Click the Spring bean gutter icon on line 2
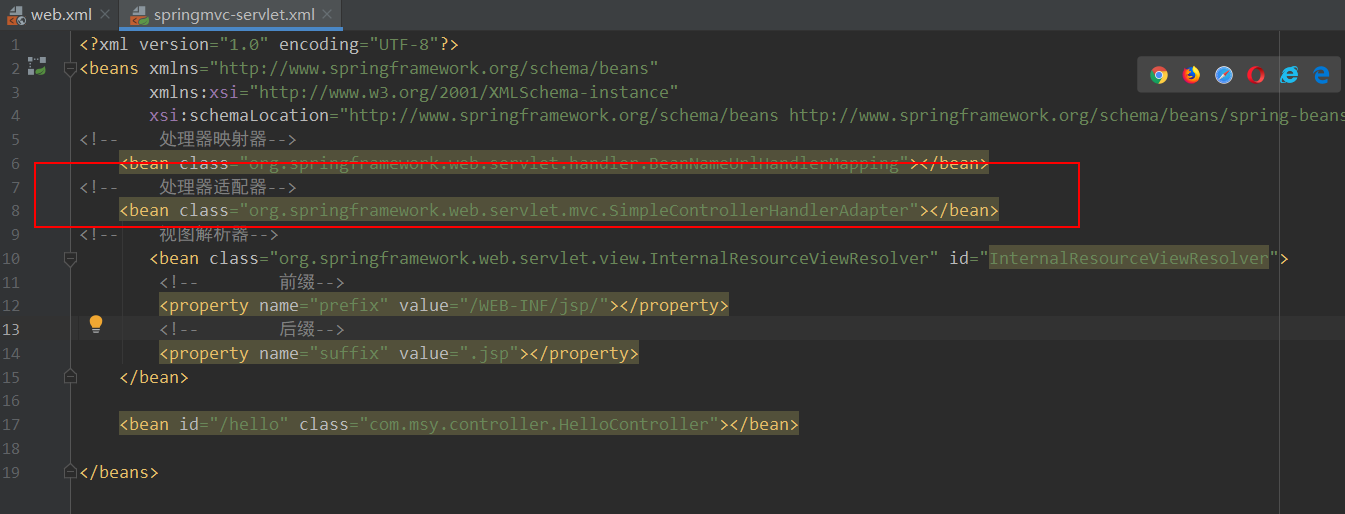 [x=37, y=67]
